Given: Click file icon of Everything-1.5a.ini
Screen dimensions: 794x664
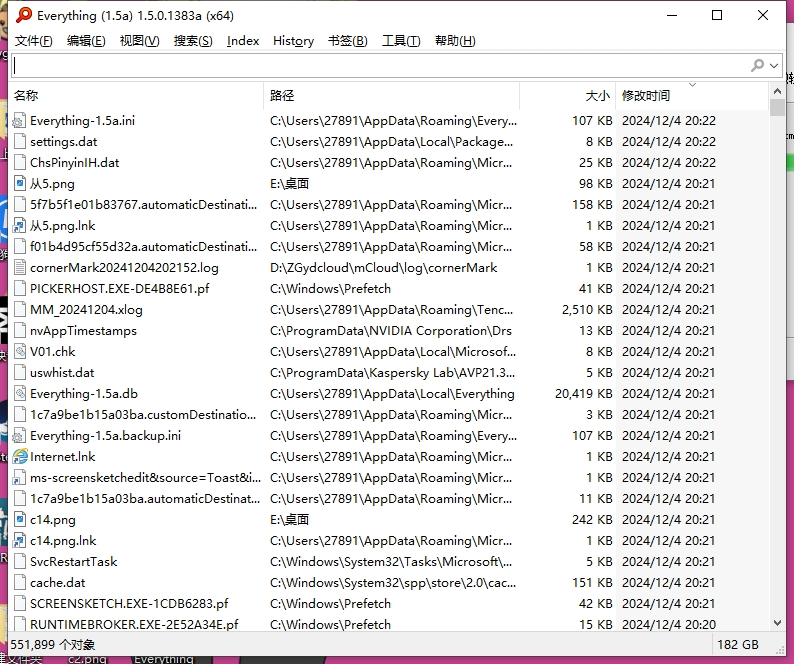Looking at the screenshot, I should [x=19, y=121].
